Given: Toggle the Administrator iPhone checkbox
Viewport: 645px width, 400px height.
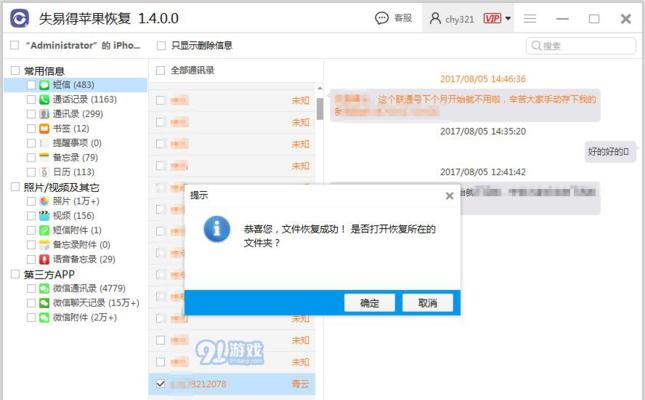Looking at the screenshot, I should tap(14, 45).
